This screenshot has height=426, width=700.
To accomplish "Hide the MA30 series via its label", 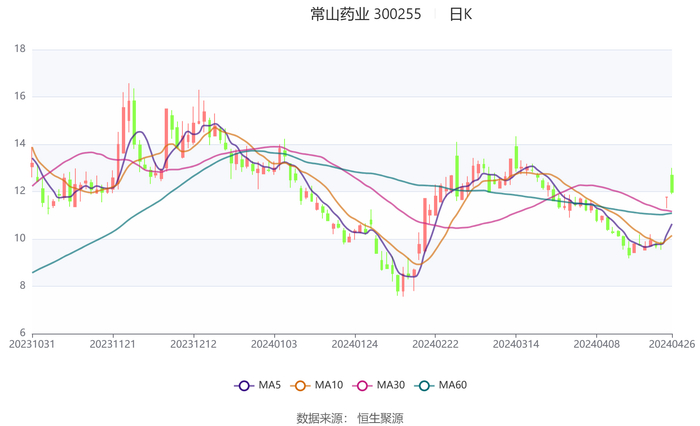I will pyautogui.click(x=391, y=386).
